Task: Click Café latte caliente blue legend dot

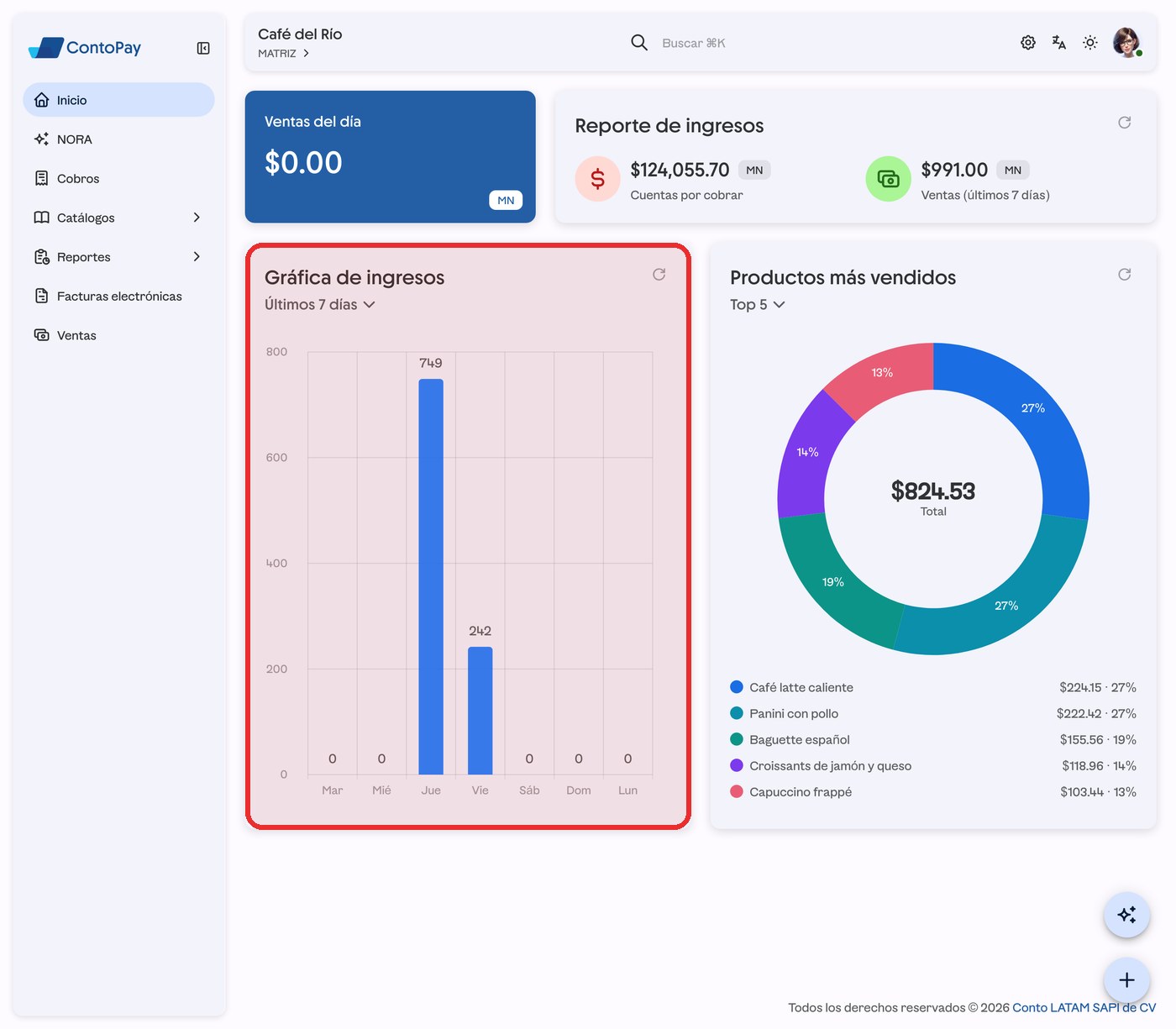Action: pos(737,687)
